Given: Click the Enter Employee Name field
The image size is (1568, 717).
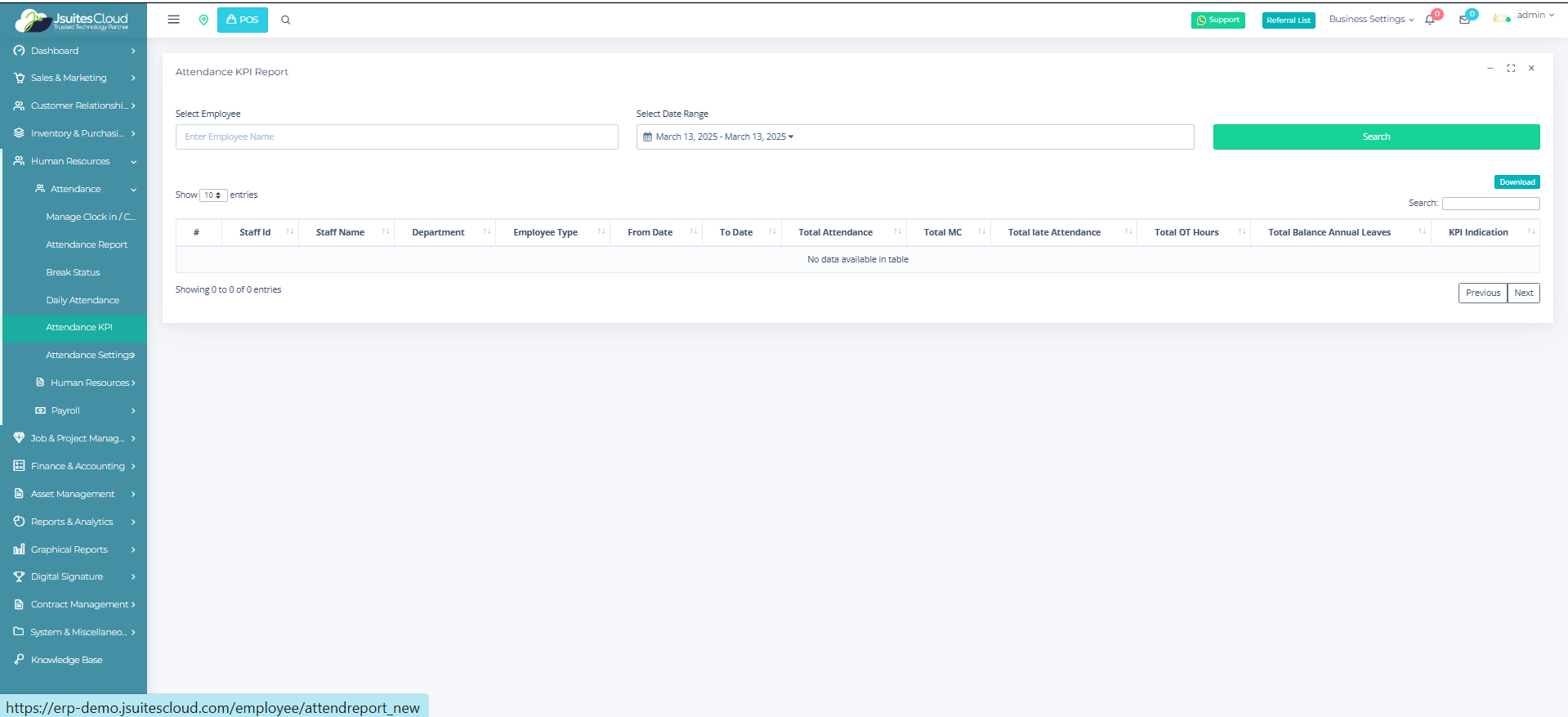Looking at the screenshot, I should click(x=396, y=137).
